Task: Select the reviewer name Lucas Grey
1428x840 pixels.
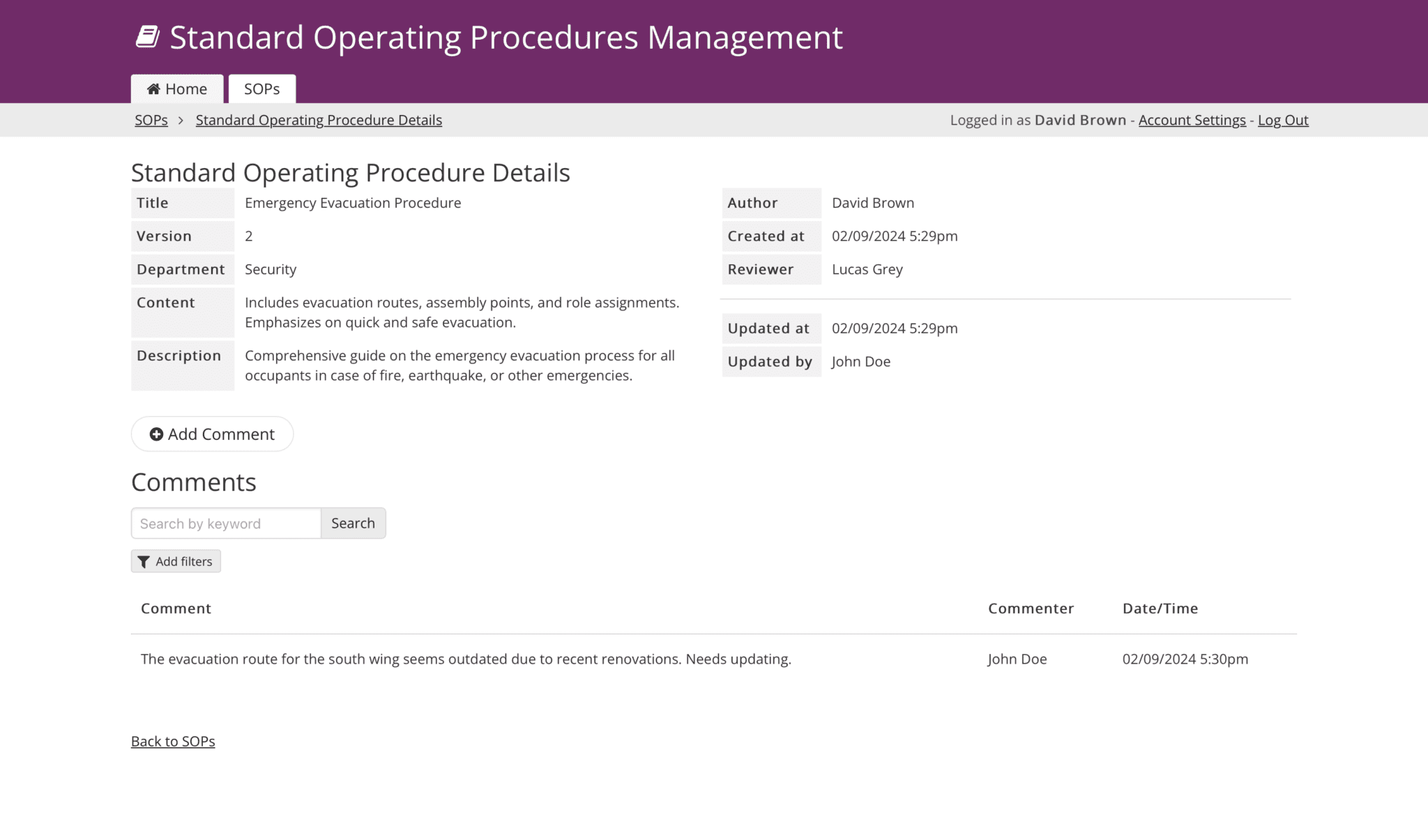Action: coord(867,269)
